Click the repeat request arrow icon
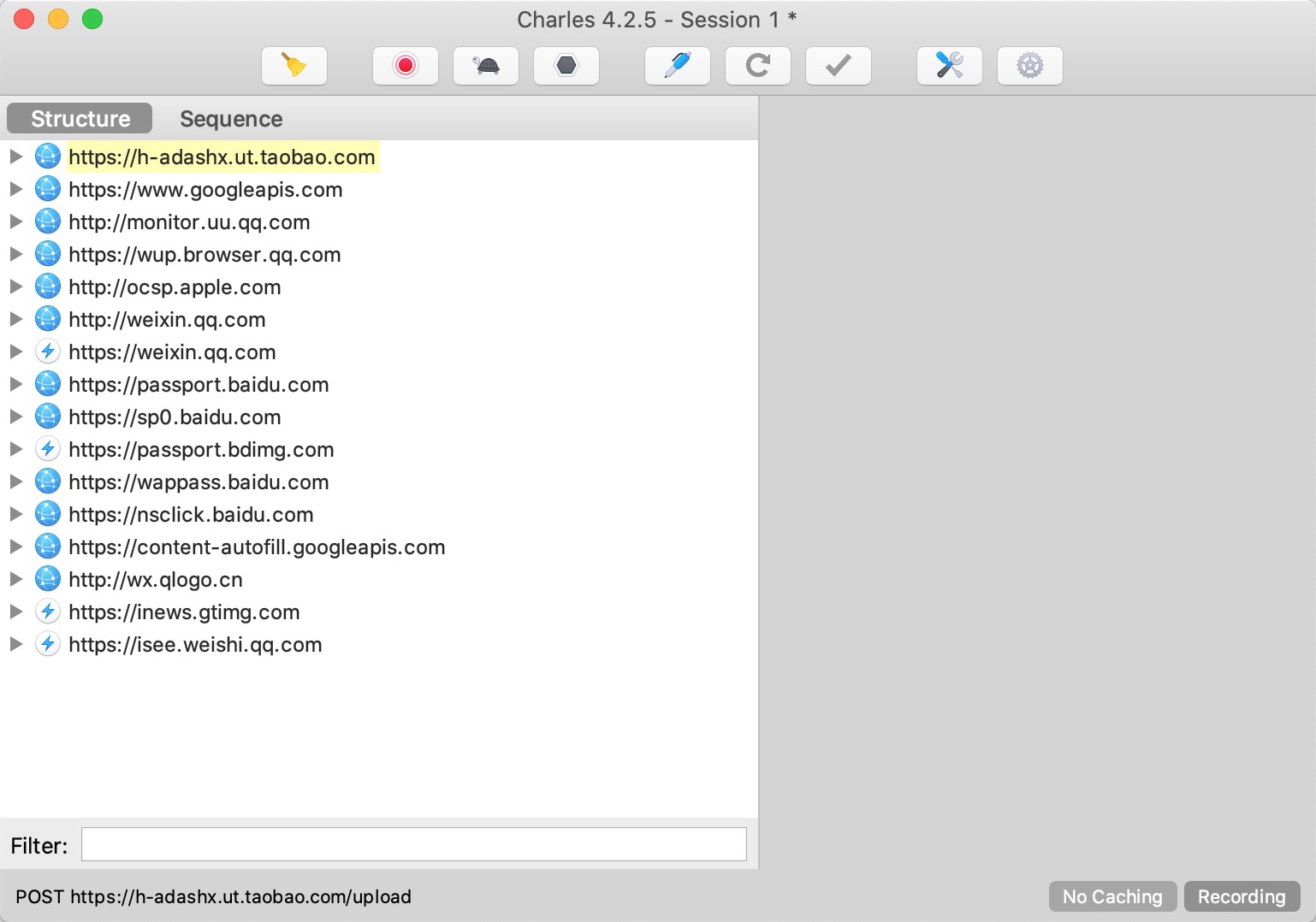 point(757,66)
